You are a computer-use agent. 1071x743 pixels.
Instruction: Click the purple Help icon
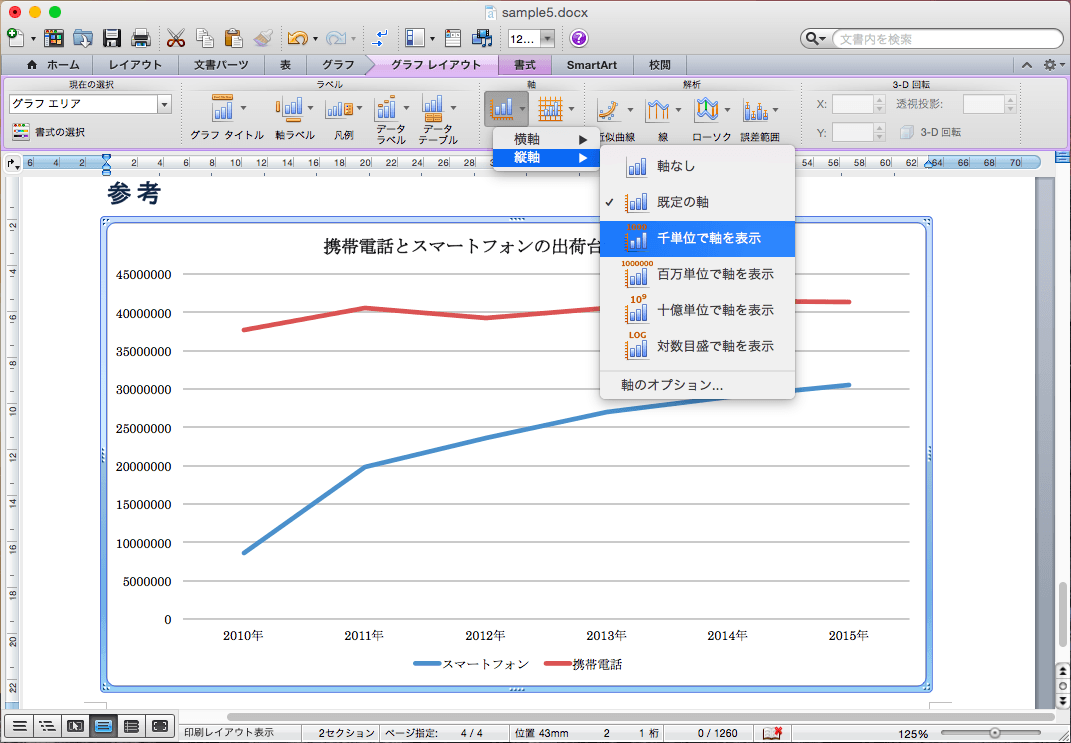coord(579,38)
